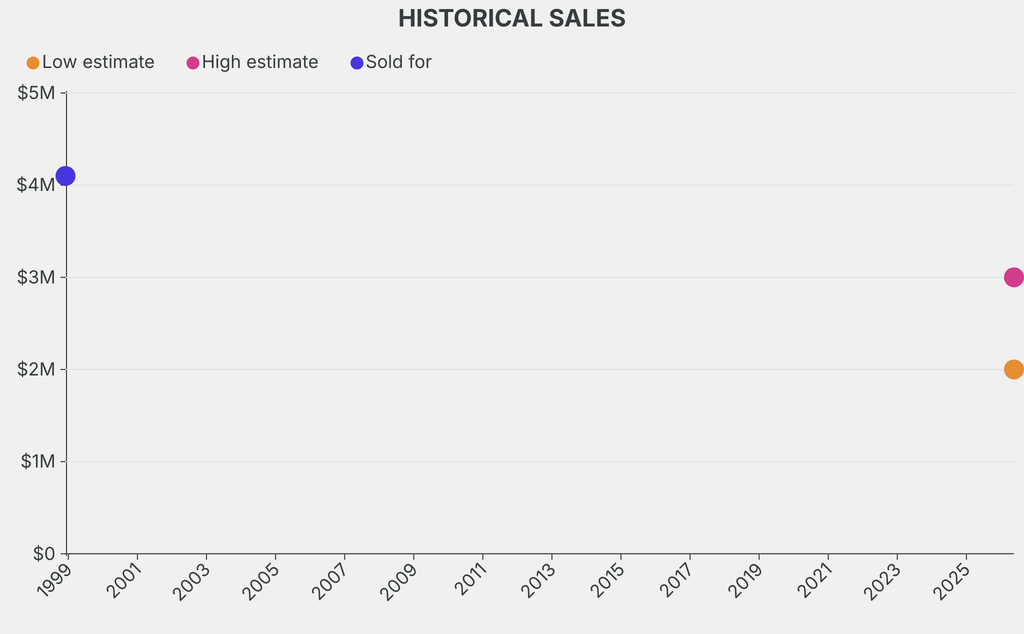
Task: Click the $2M y-axis label
Action: tap(36, 369)
